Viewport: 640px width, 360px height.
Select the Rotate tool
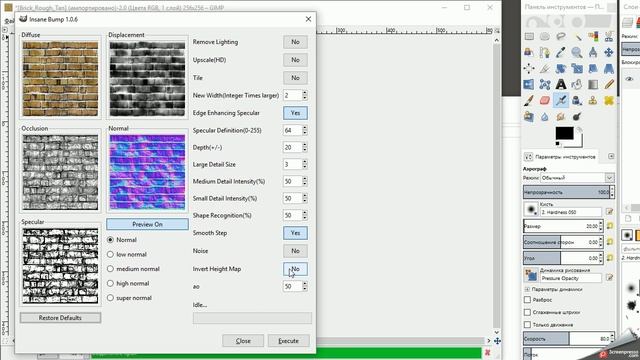click(x=561, y=69)
